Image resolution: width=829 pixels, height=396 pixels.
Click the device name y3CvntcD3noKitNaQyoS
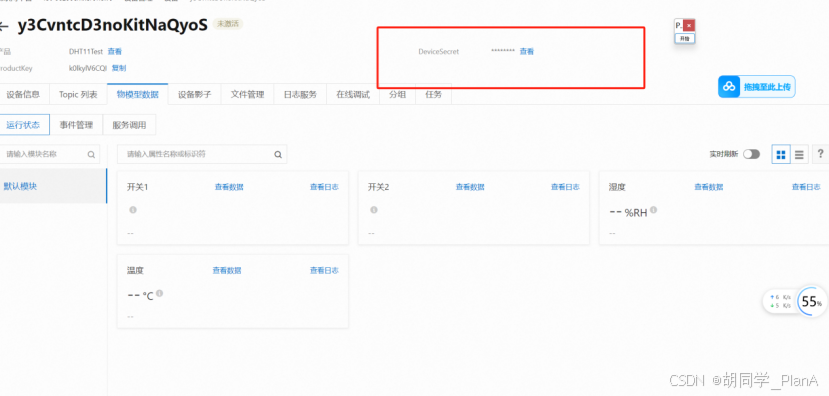click(113, 25)
